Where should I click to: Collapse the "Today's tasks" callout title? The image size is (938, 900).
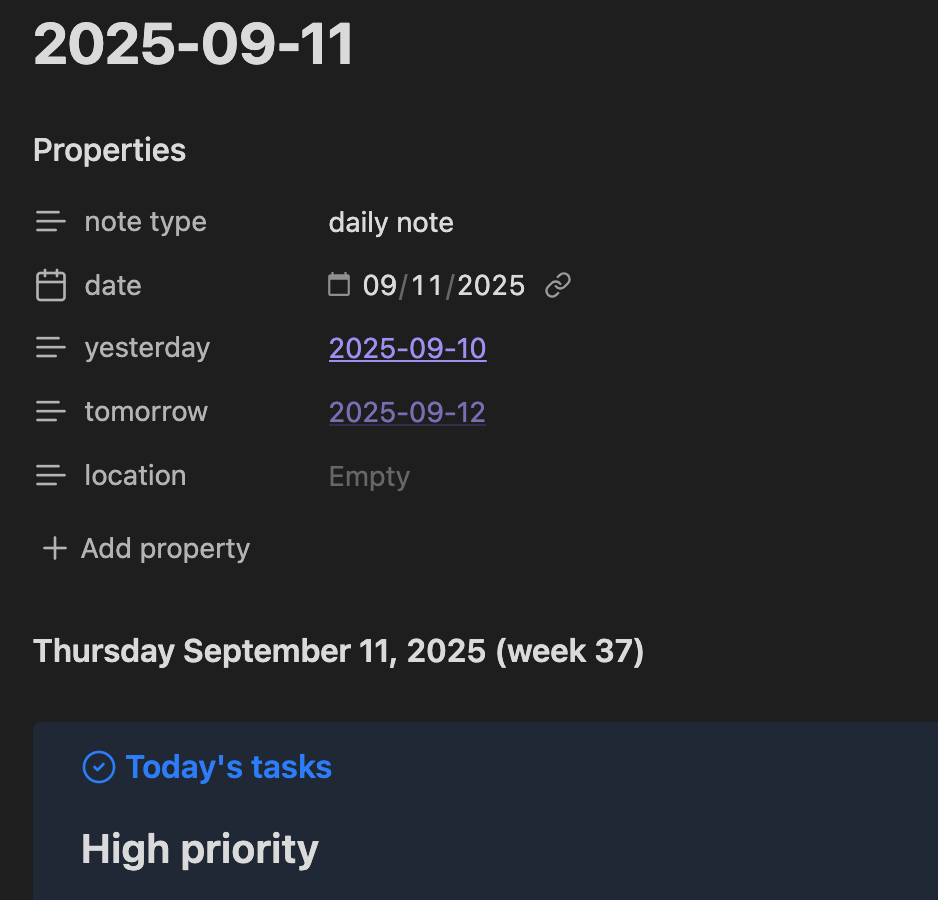228,767
